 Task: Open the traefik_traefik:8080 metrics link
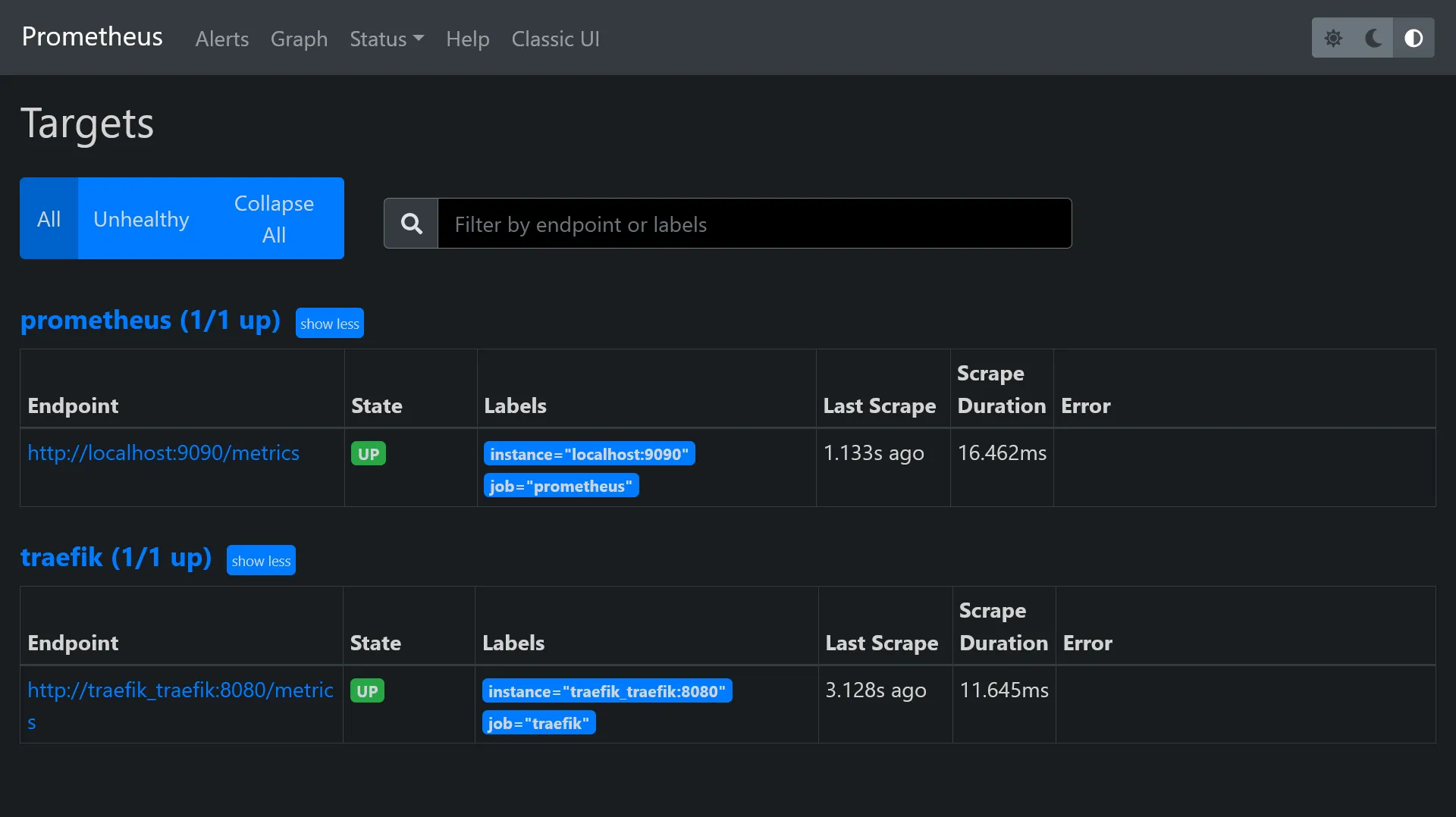[x=180, y=690]
